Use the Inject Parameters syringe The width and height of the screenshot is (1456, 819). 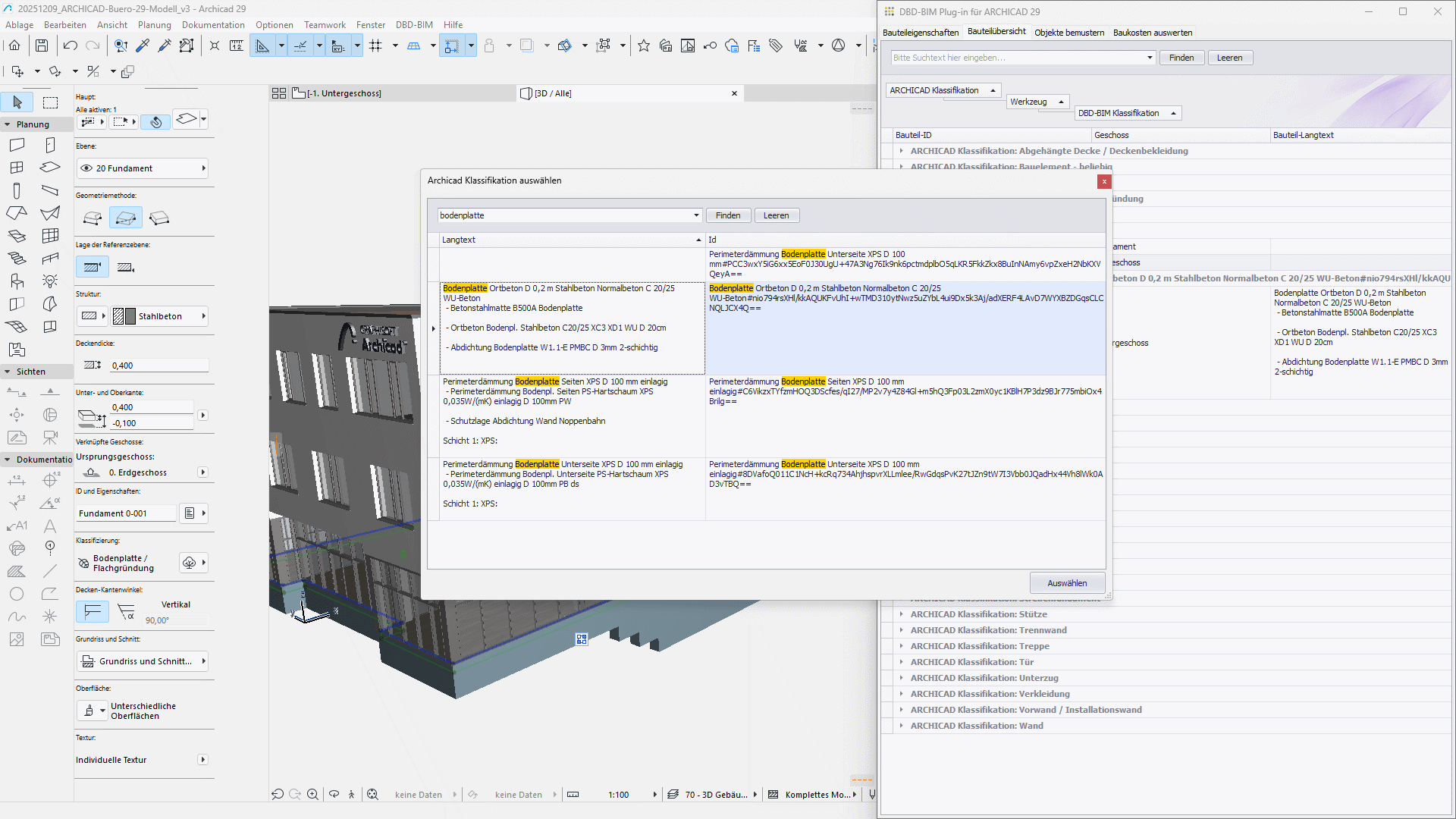point(165,46)
